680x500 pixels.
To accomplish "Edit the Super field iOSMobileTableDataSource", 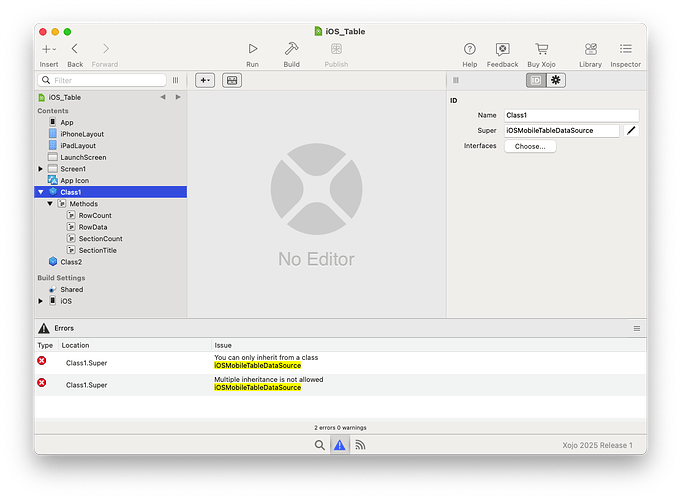I will pos(562,131).
